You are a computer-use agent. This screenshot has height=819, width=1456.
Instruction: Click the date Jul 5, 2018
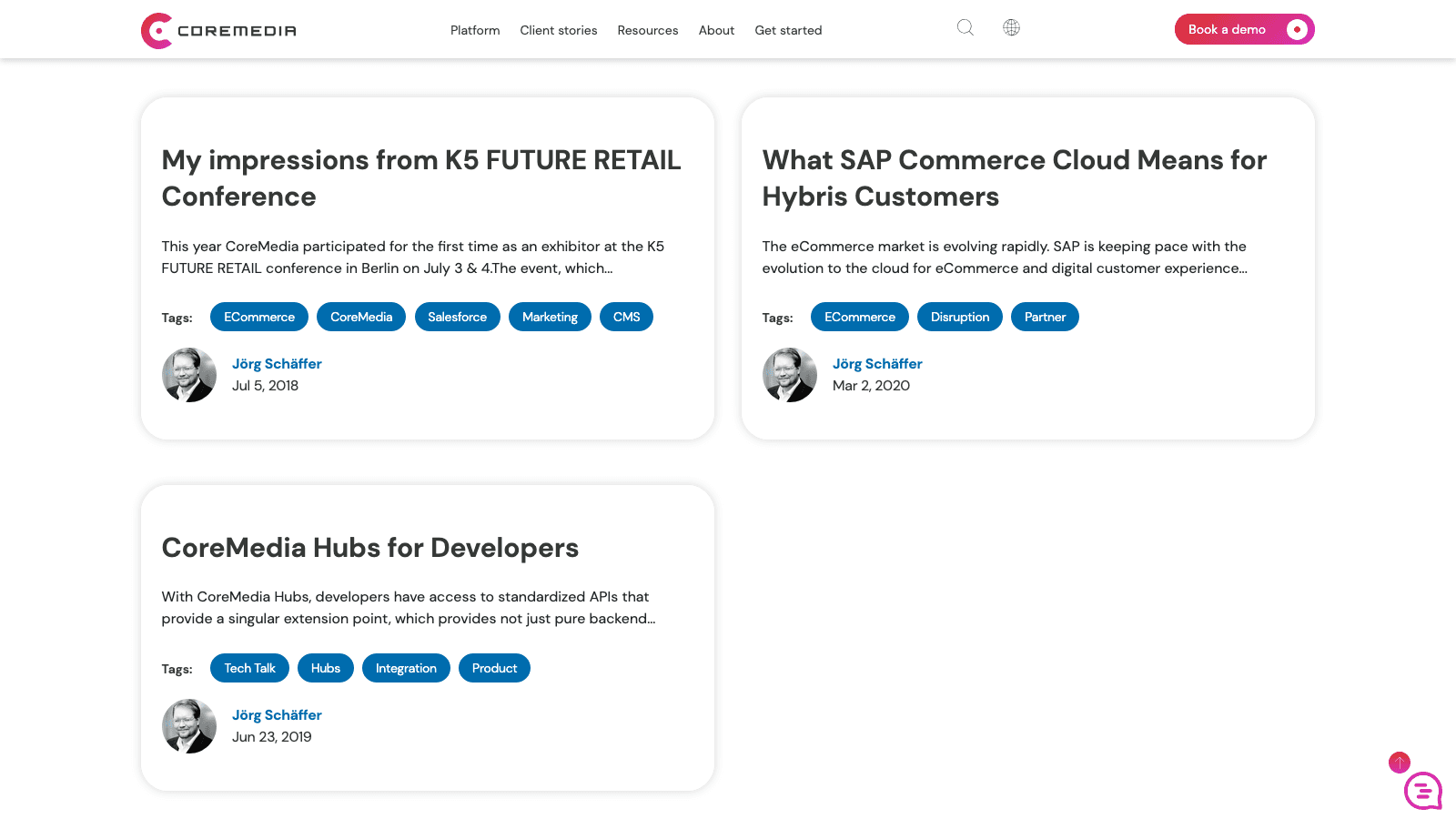[x=265, y=386]
